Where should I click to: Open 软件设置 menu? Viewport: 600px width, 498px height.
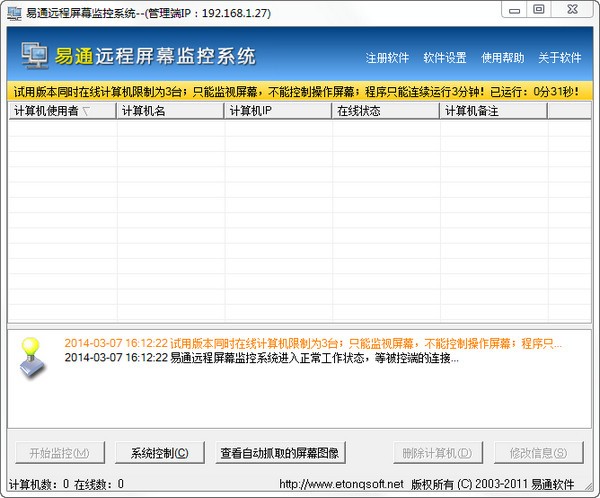(x=445, y=57)
